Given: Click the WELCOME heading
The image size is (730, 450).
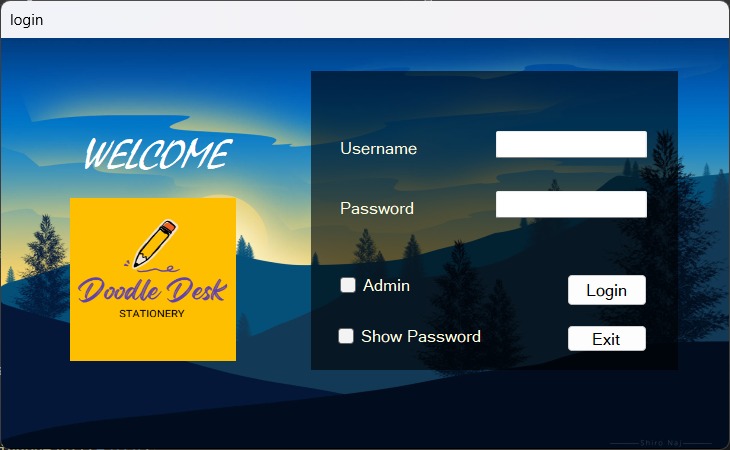Looking at the screenshot, I should [157, 155].
